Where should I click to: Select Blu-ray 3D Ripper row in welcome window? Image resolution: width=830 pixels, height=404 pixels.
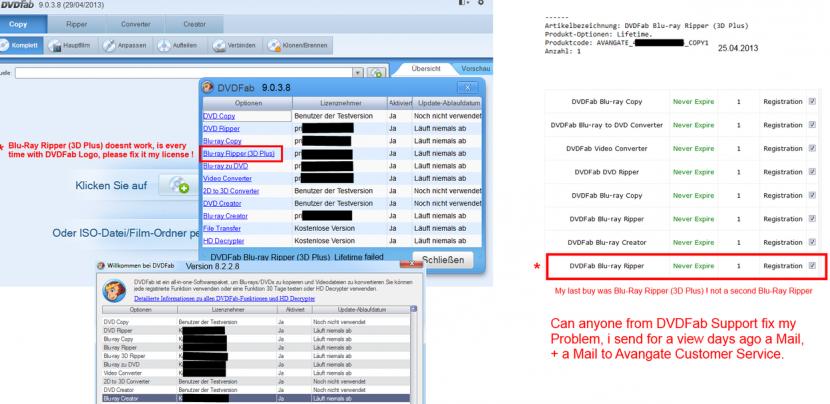256,356
